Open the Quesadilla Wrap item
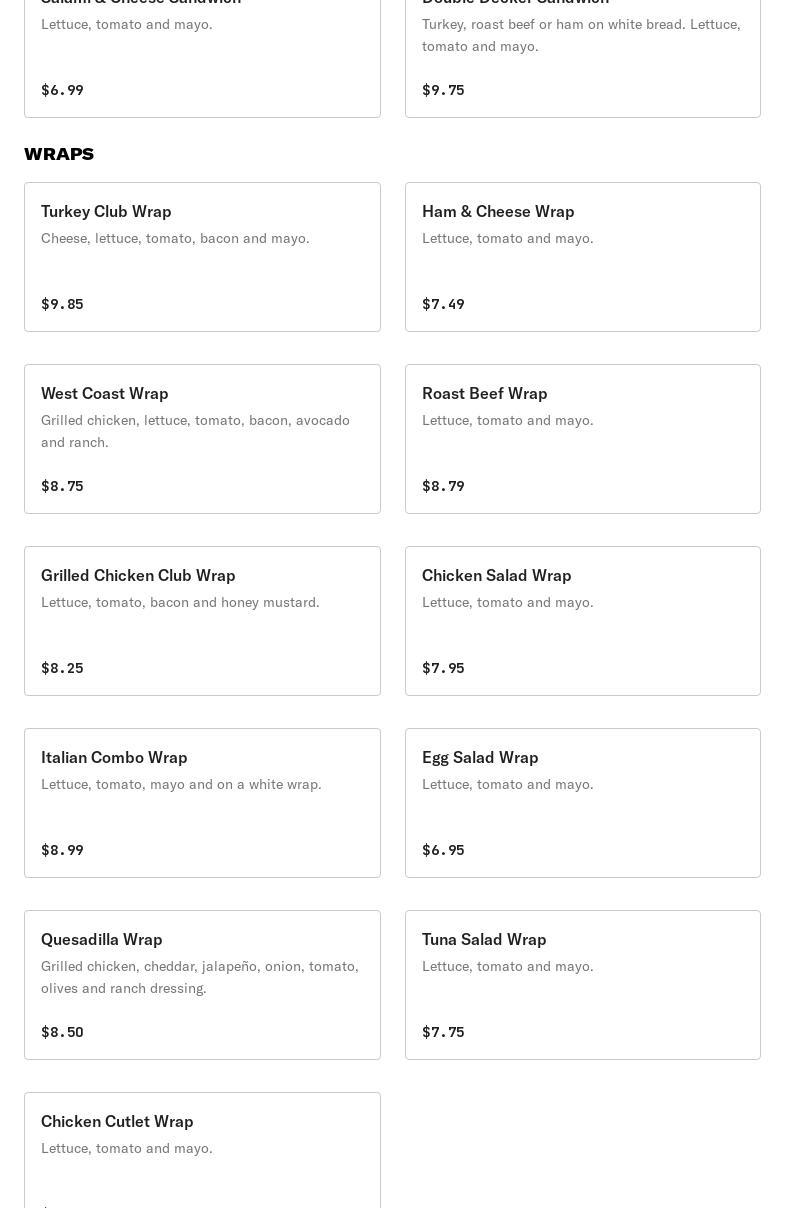The image size is (785, 1208). click(x=202, y=985)
